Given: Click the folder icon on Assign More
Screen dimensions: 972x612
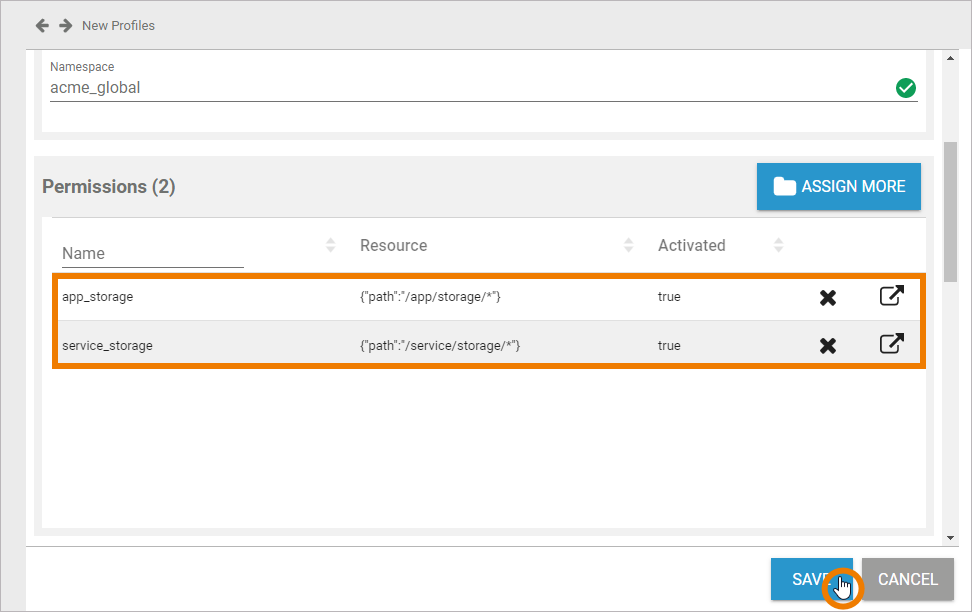Looking at the screenshot, I should click(x=784, y=187).
